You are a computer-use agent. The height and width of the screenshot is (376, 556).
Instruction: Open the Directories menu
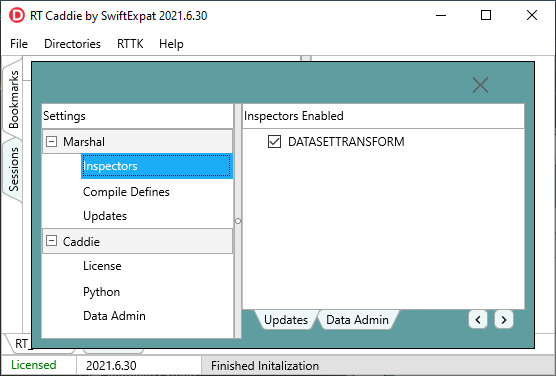(x=72, y=44)
